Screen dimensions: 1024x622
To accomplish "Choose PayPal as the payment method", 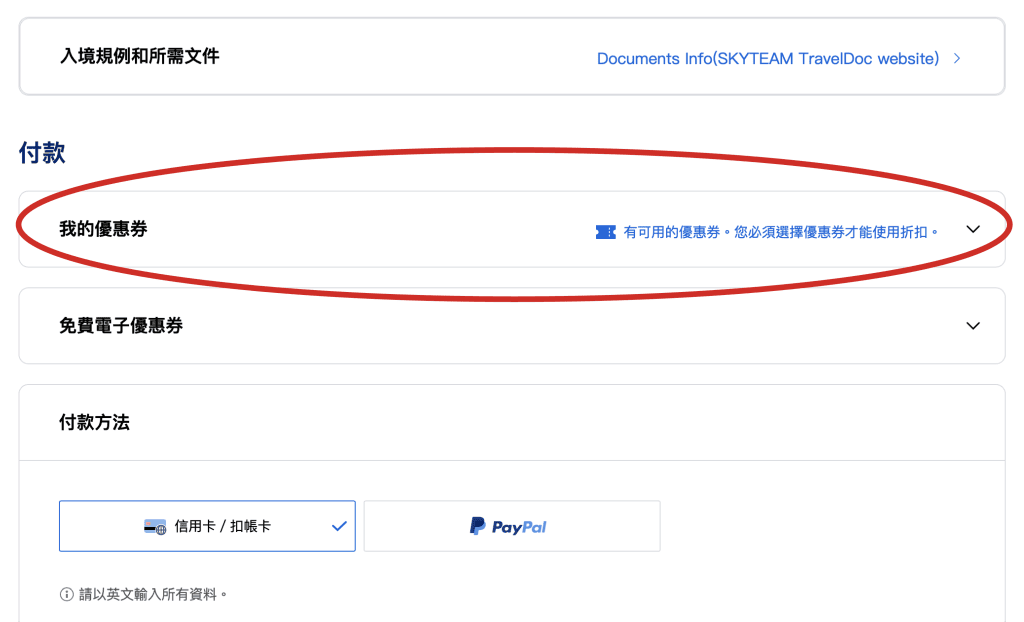I will (x=511, y=526).
